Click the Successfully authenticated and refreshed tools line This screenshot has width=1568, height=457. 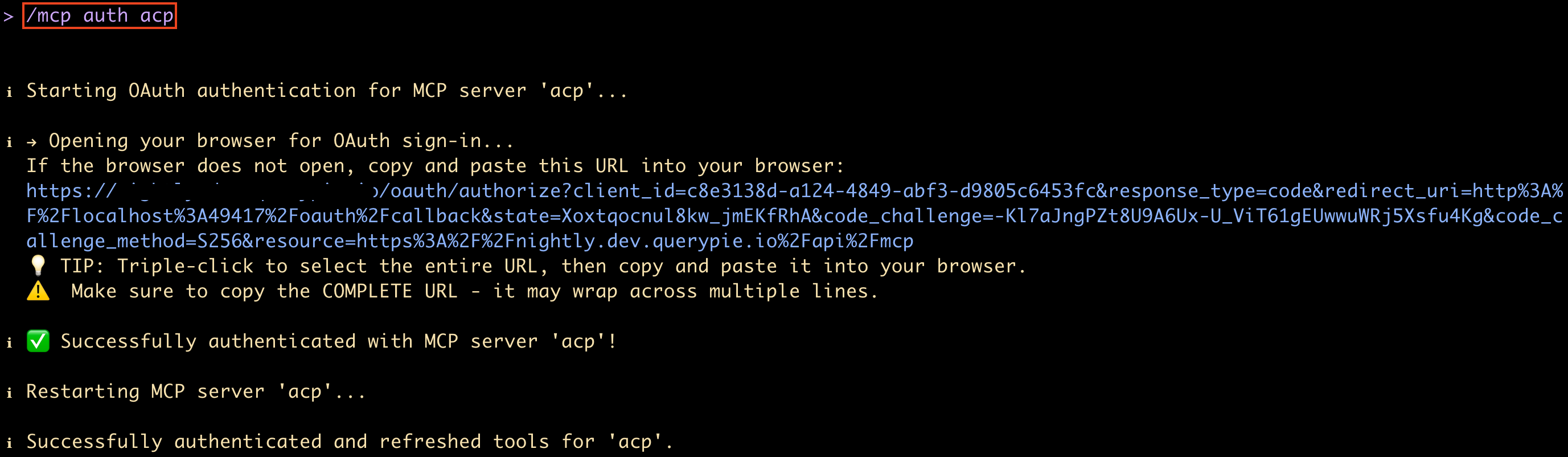(x=350, y=442)
